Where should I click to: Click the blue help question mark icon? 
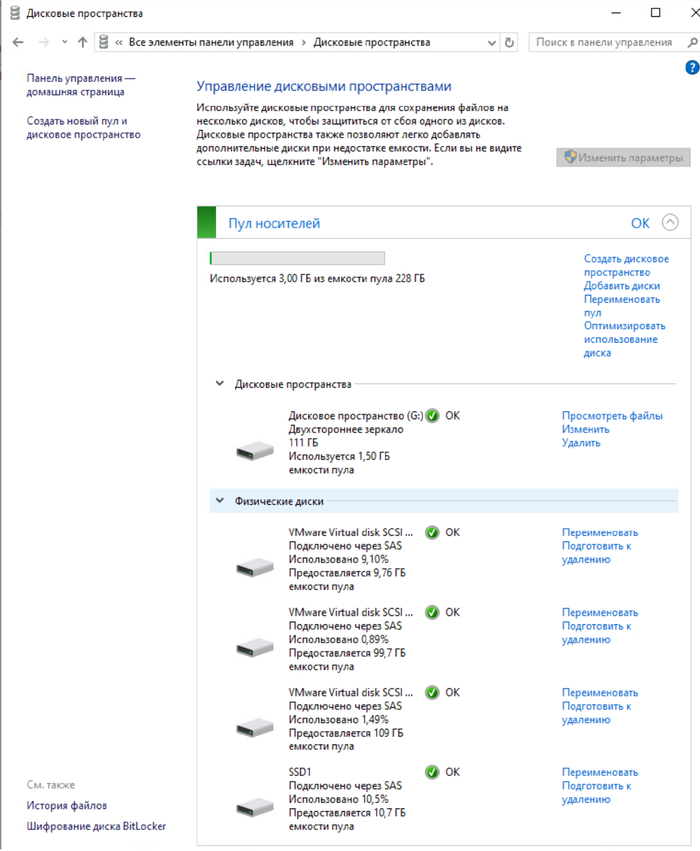coord(691,68)
